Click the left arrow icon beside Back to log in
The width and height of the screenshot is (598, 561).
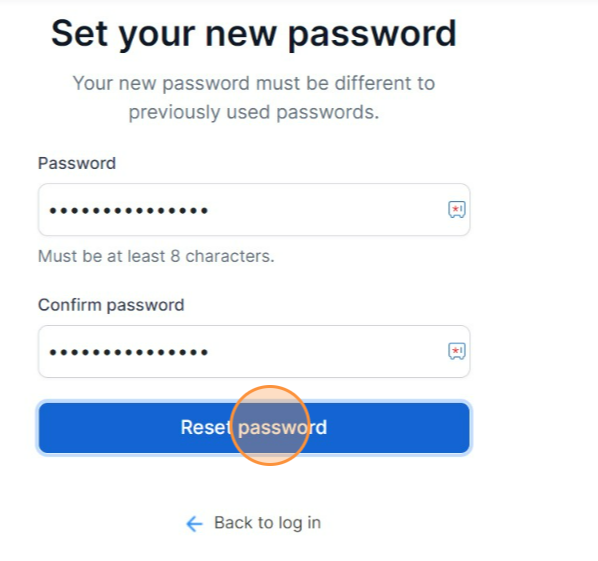(x=194, y=524)
